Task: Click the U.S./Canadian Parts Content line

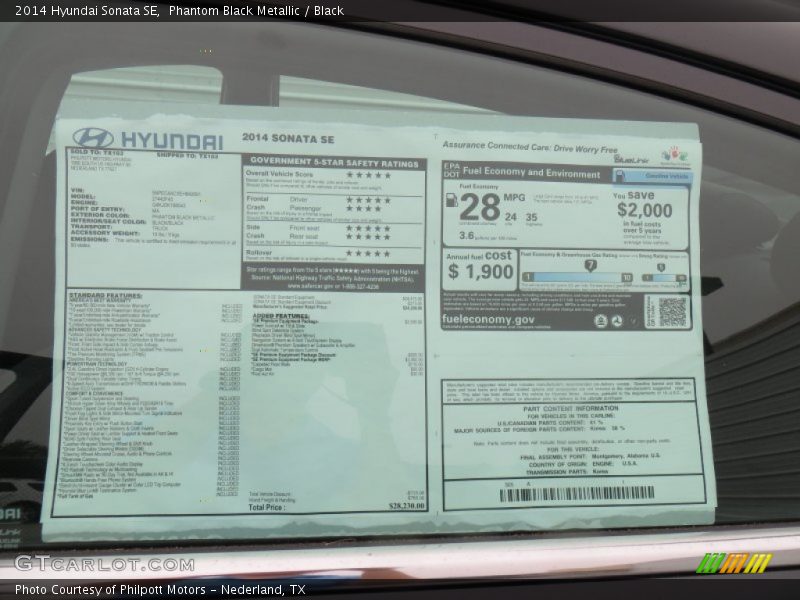Action: click(x=550, y=423)
